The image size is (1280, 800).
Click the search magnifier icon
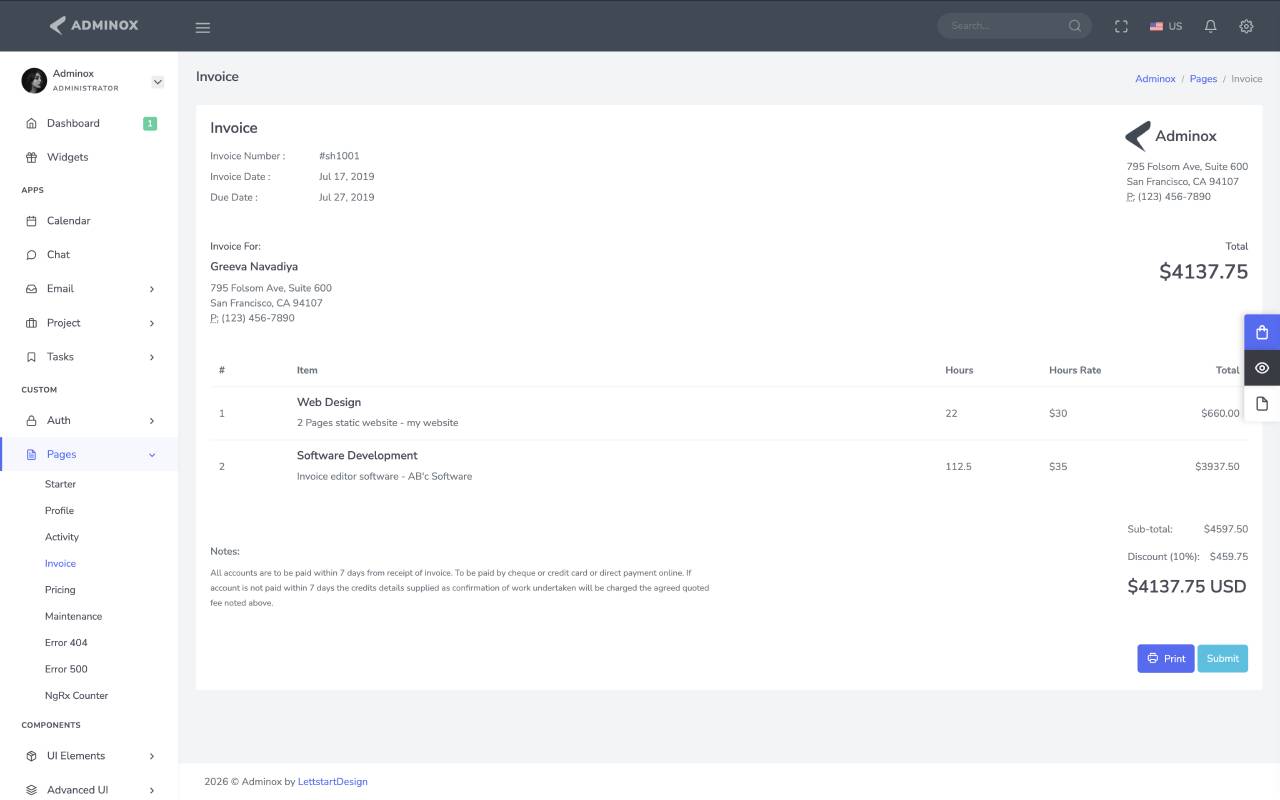tap(1075, 26)
